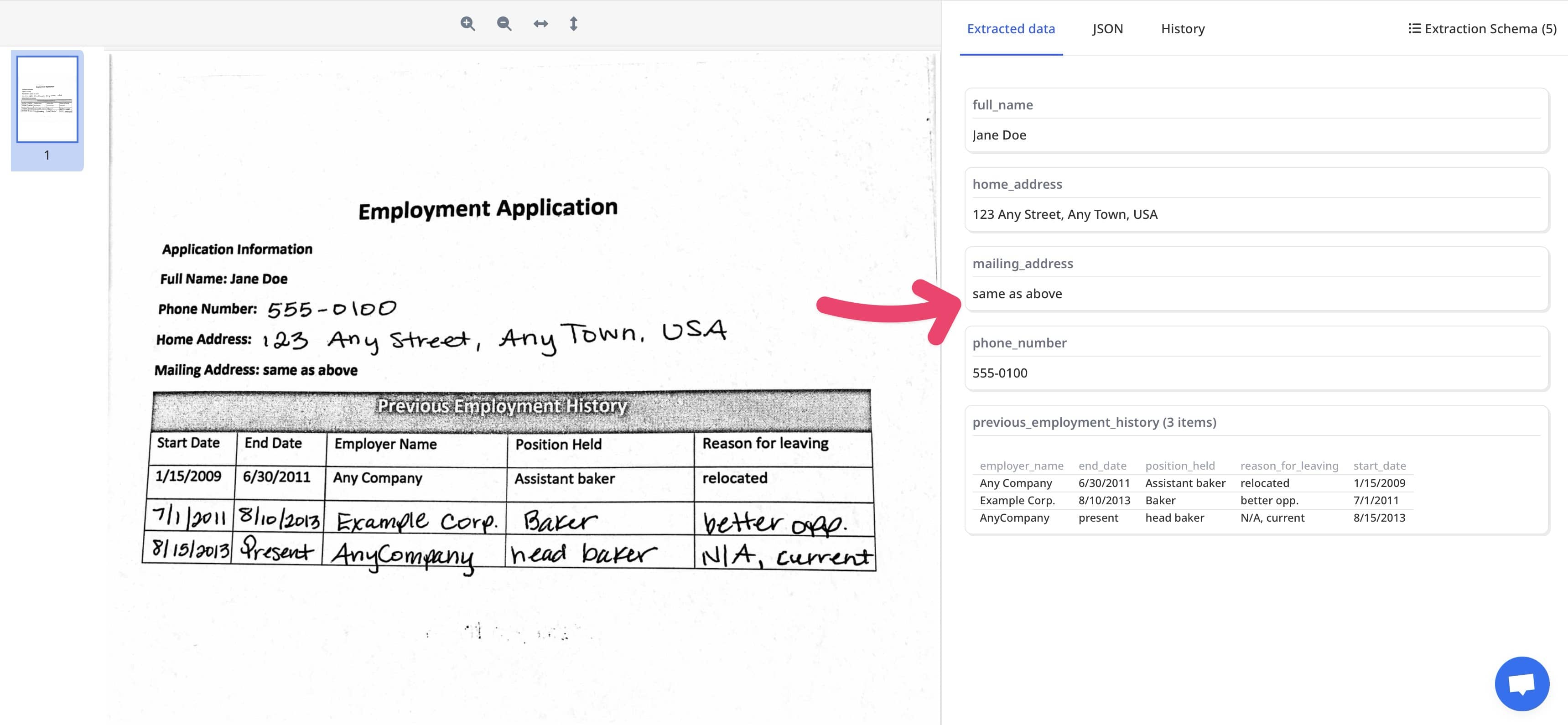Viewport: 1568px width, 725px height.
Task: Open the History tab
Action: pos(1182,28)
